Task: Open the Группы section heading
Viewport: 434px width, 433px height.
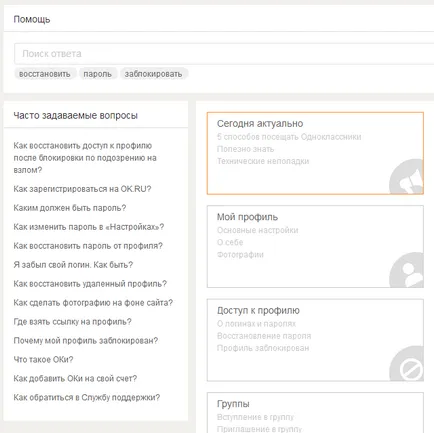Action: (x=233, y=404)
